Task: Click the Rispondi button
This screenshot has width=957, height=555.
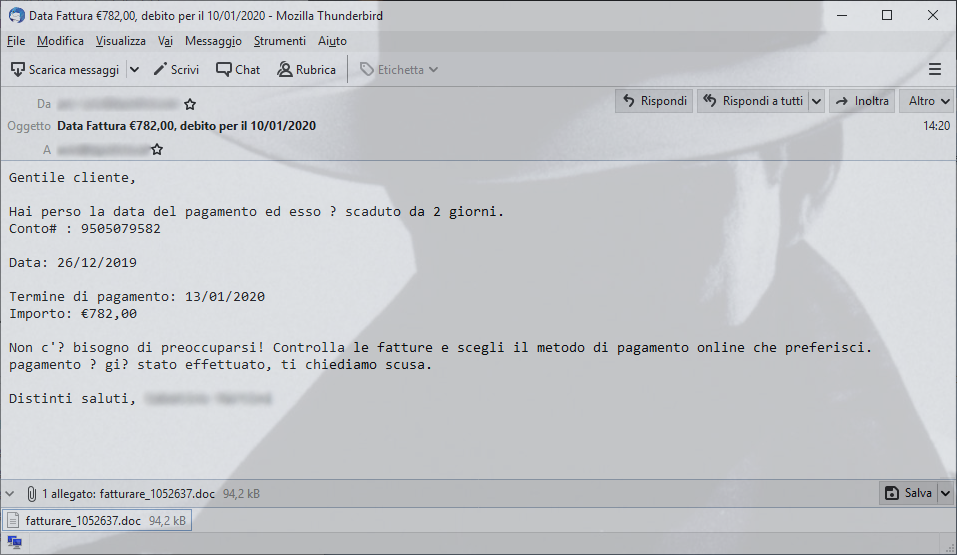Action: (x=654, y=101)
